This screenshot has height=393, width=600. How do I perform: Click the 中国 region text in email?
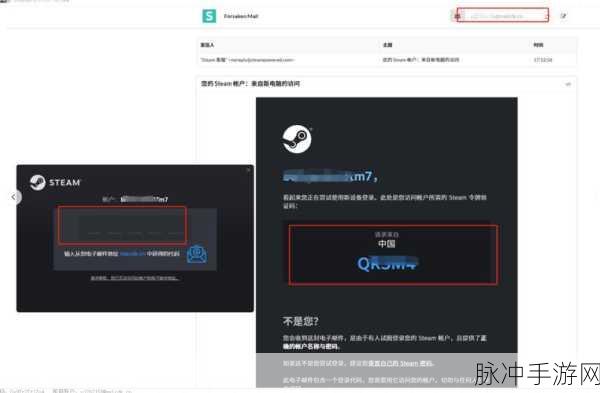tap(386, 244)
